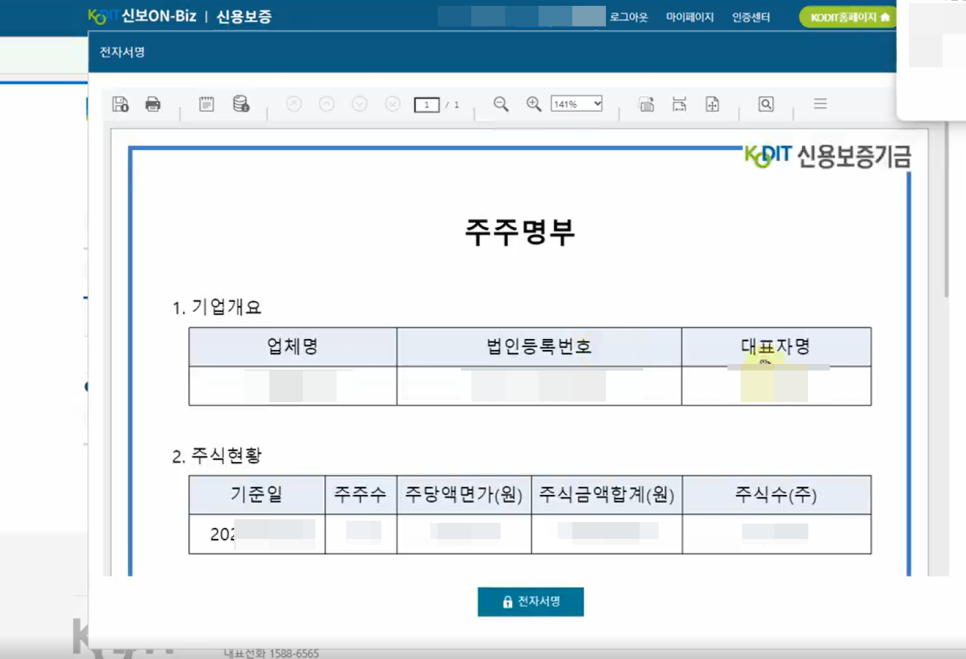The width and height of the screenshot is (966, 659).
Task: Zoom out using the minus magnifier
Action: click(x=501, y=104)
